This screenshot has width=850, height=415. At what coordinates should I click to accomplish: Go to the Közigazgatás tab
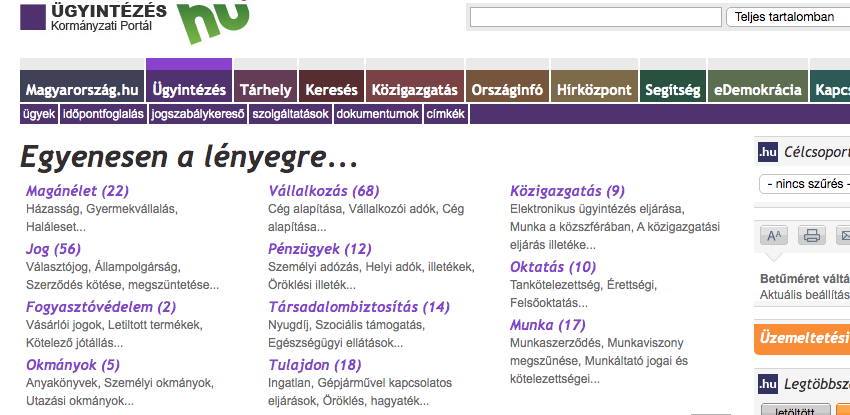coord(415,86)
